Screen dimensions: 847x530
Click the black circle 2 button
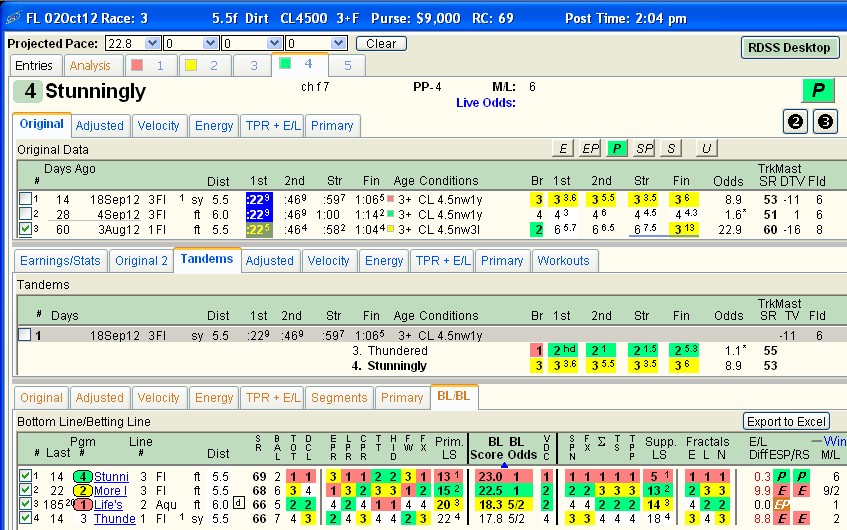click(x=795, y=122)
